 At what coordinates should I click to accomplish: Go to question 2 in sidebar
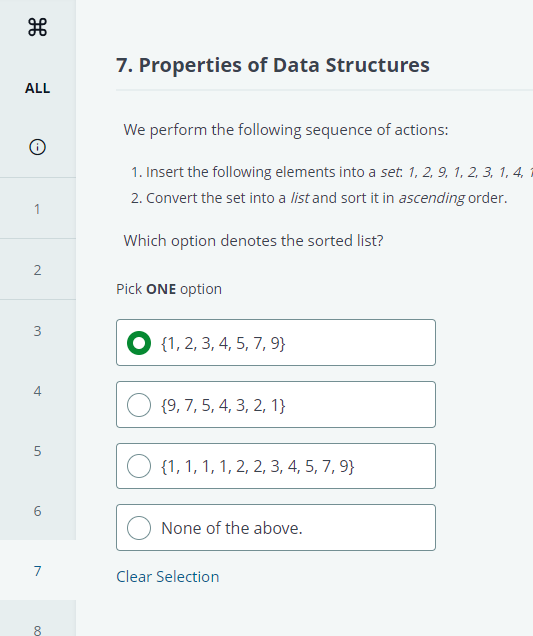[x=37, y=270]
